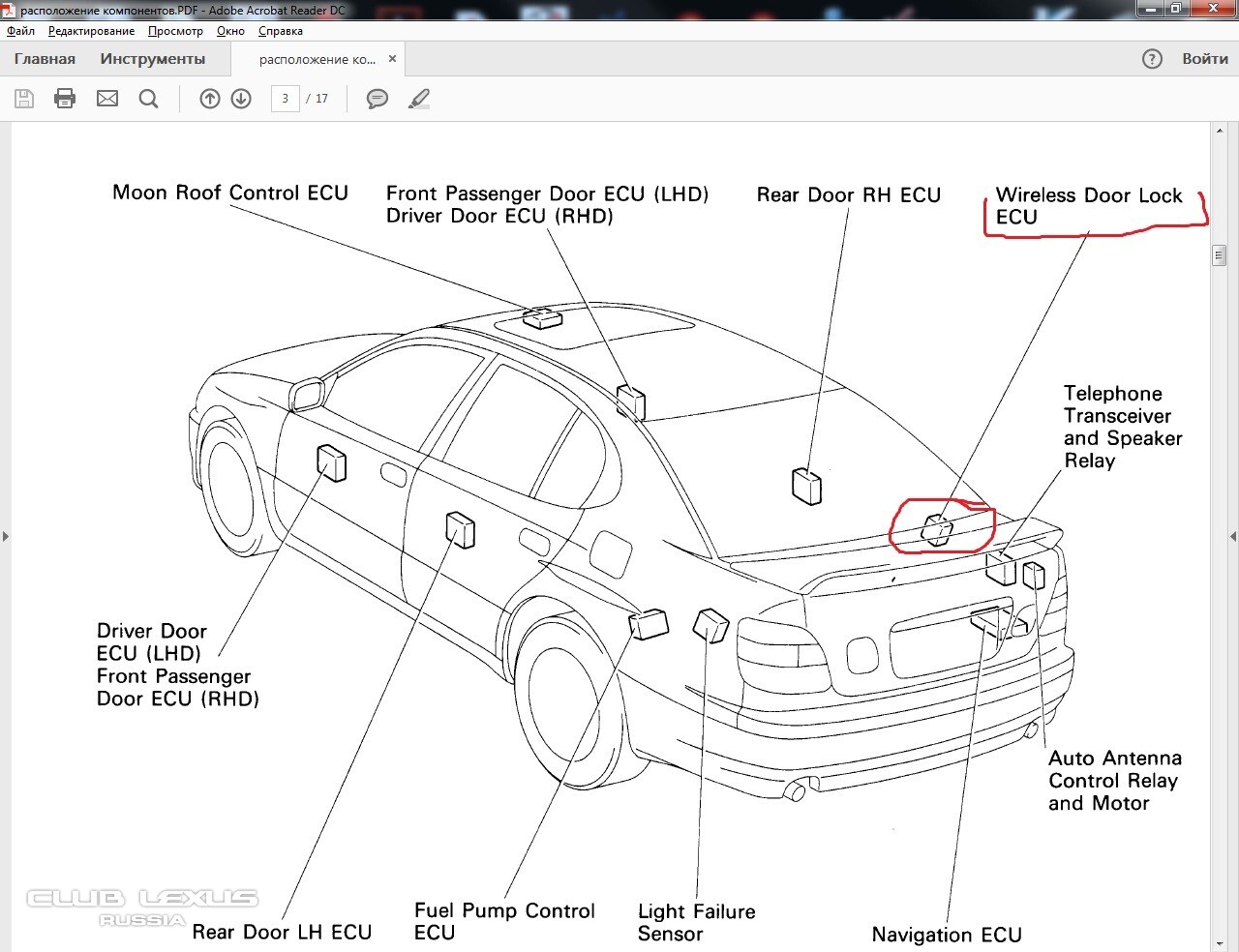Click the page number input field

285,99
